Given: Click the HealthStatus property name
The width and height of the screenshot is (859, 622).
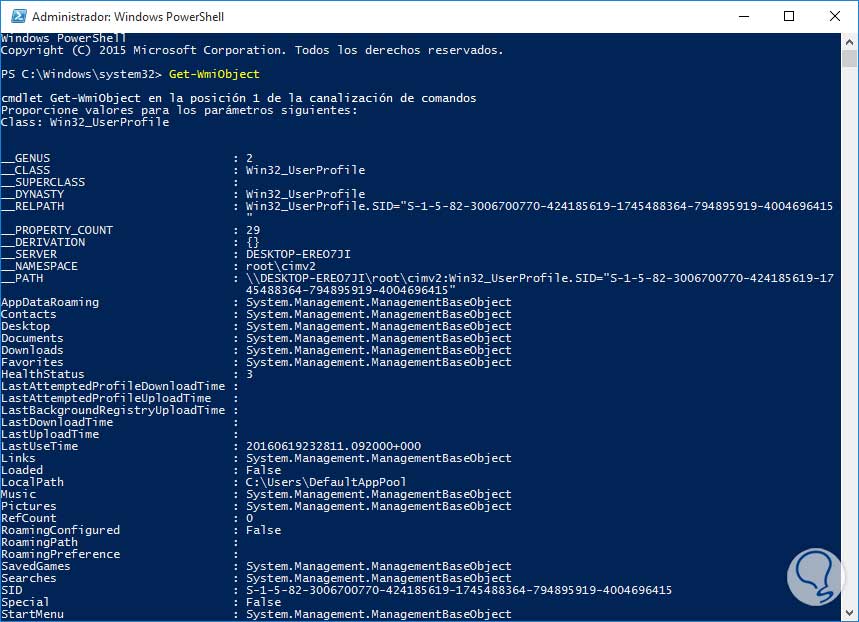Looking at the screenshot, I should (42, 374).
